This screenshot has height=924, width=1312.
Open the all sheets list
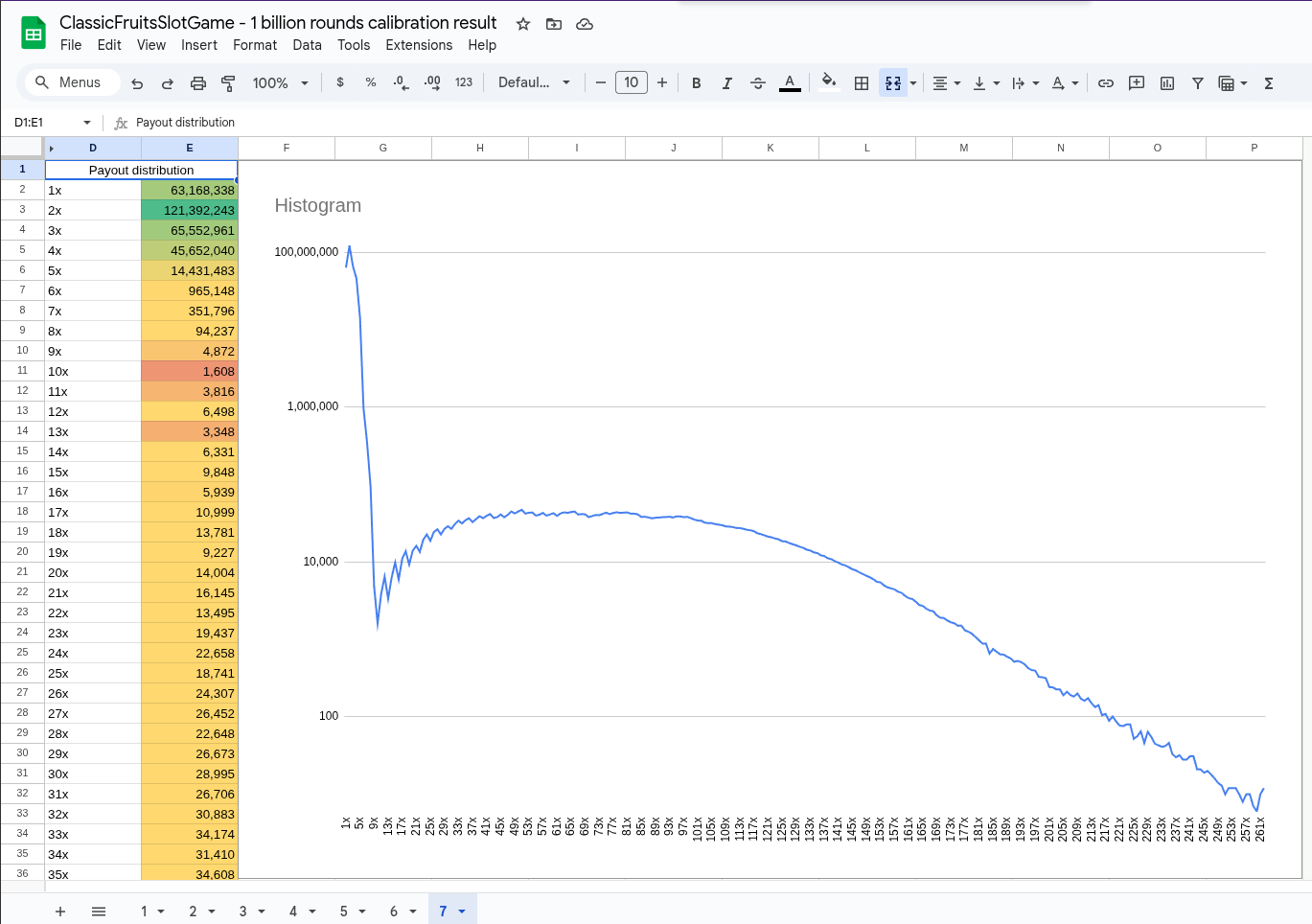tap(99, 912)
